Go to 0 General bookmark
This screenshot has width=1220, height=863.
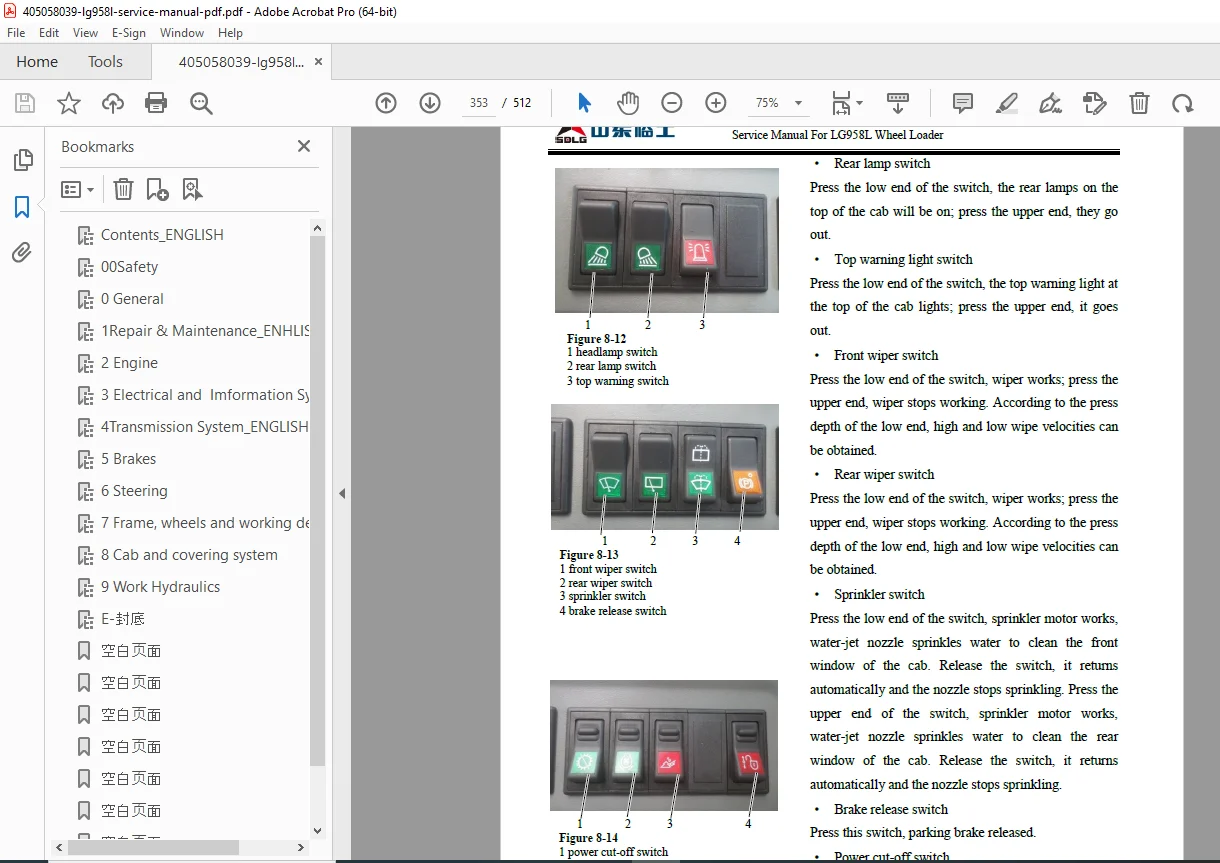pos(132,299)
